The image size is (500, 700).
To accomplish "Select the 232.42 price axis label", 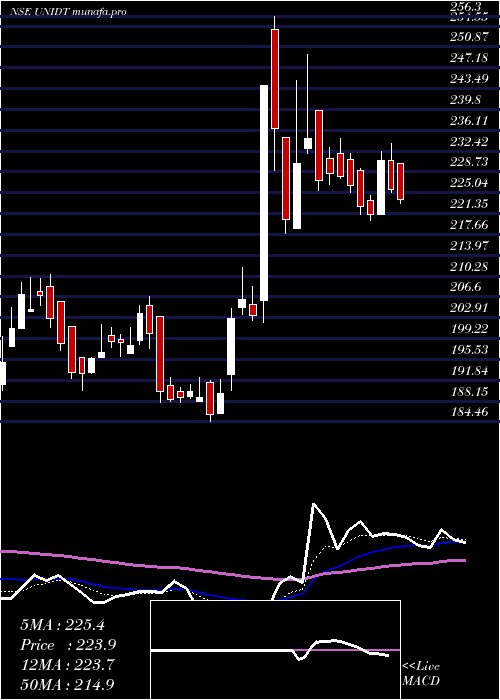I will (468, 142).
